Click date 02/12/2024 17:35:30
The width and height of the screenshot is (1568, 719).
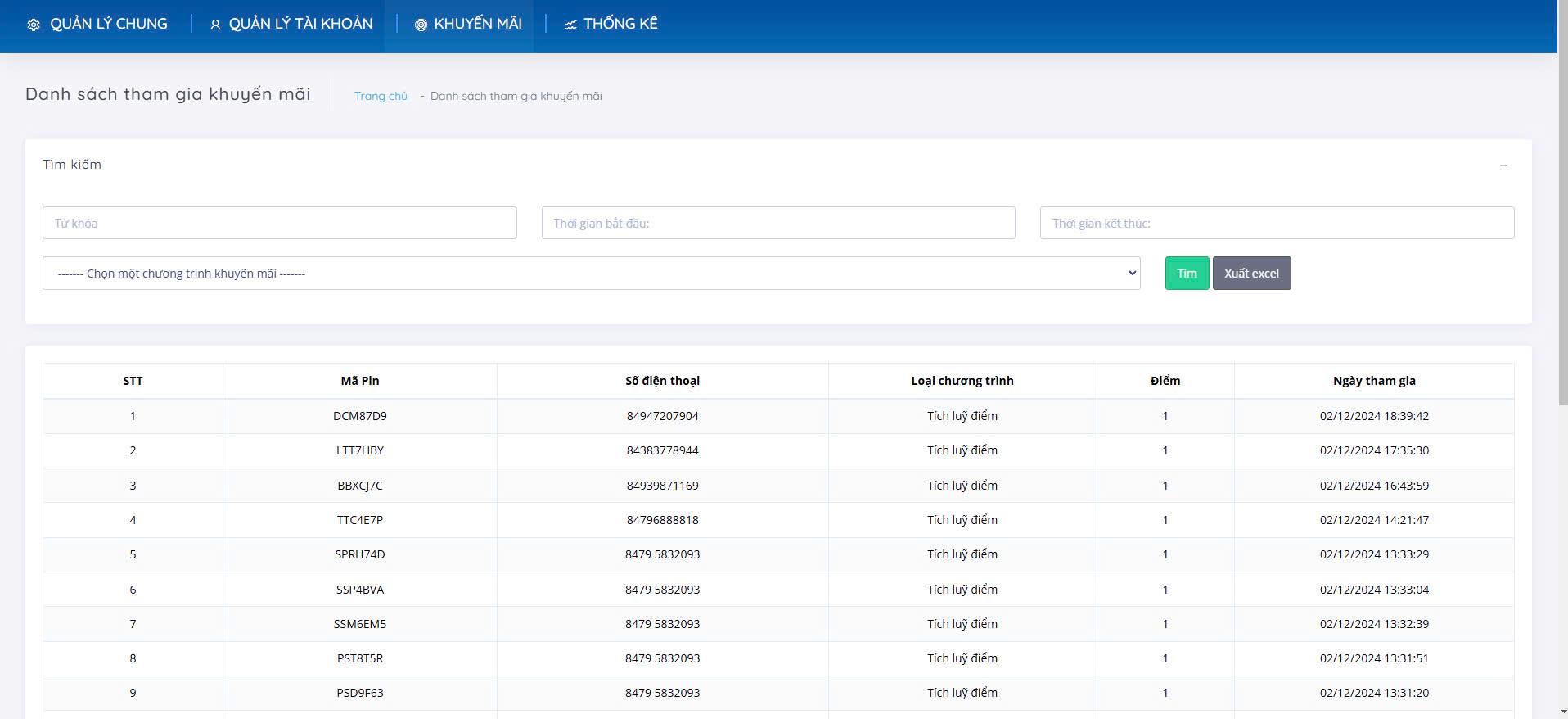(1374, 450)
